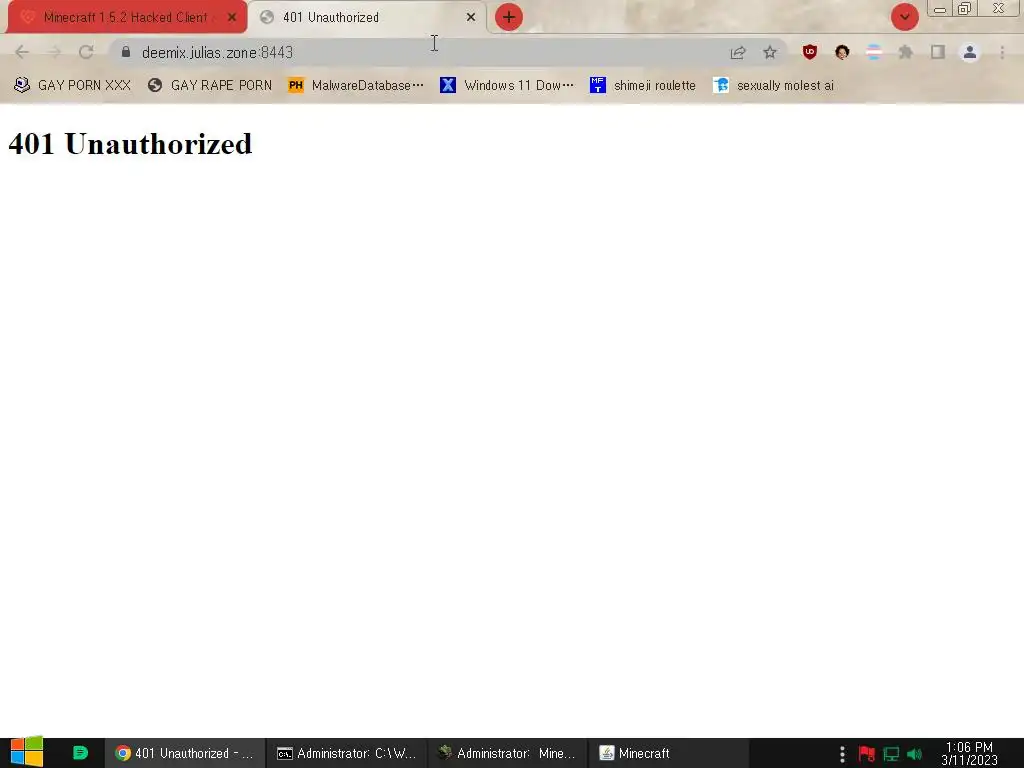Viewport: 1024px width, 768px height.
Task: Switch to the Chrome 401 Unauthorized taskbar item
Action: pos(185,753)
